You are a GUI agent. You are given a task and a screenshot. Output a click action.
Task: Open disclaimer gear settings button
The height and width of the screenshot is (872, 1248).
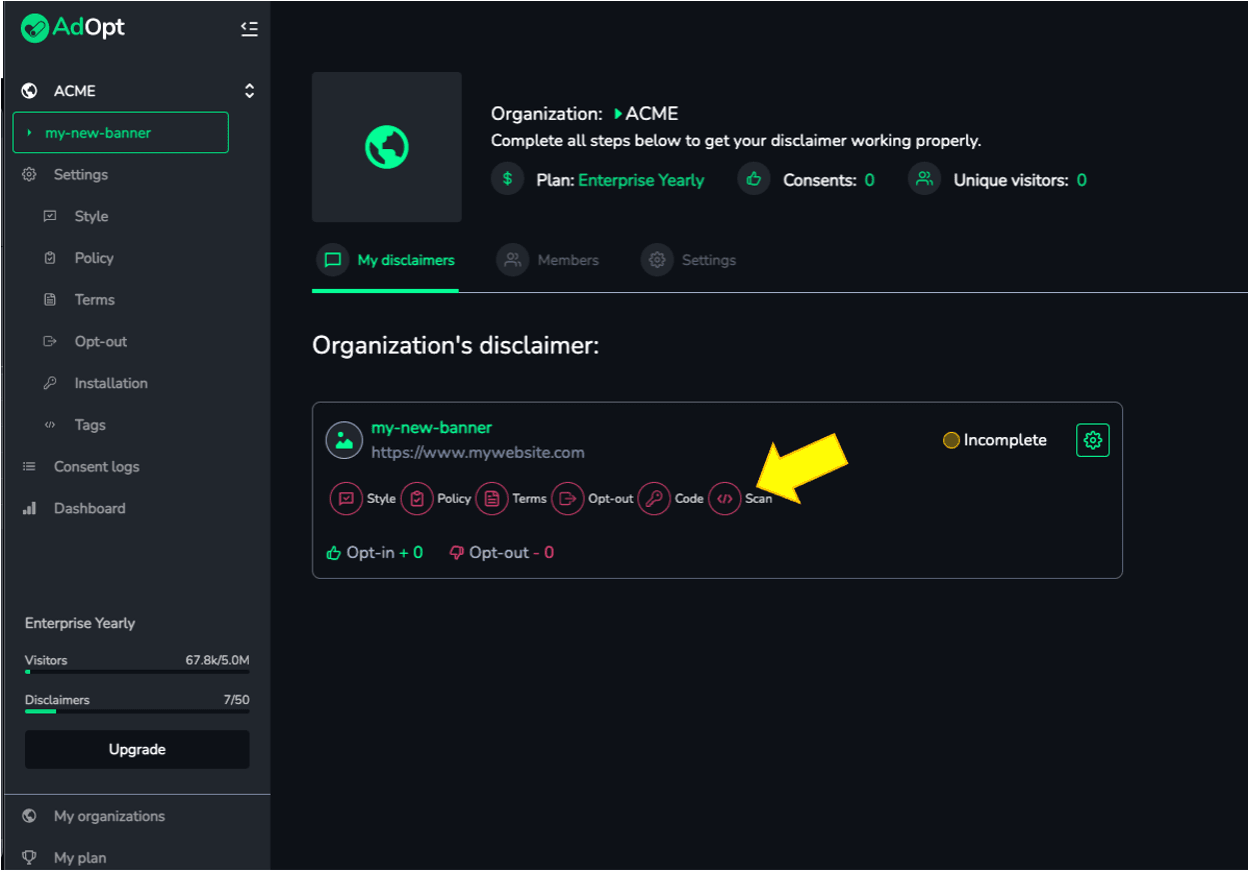pos(1093,440)
